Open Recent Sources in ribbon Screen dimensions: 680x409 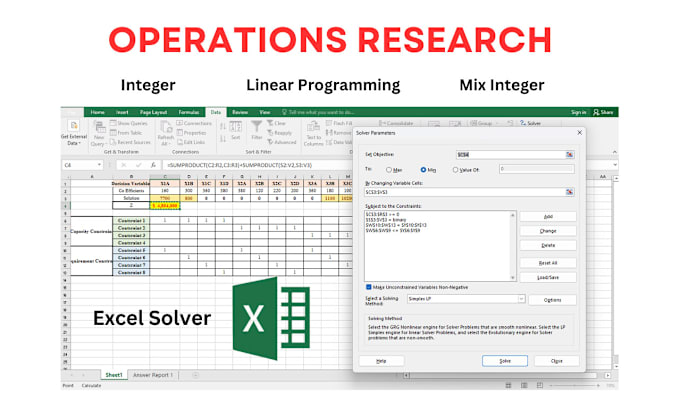tap(130, 142)
